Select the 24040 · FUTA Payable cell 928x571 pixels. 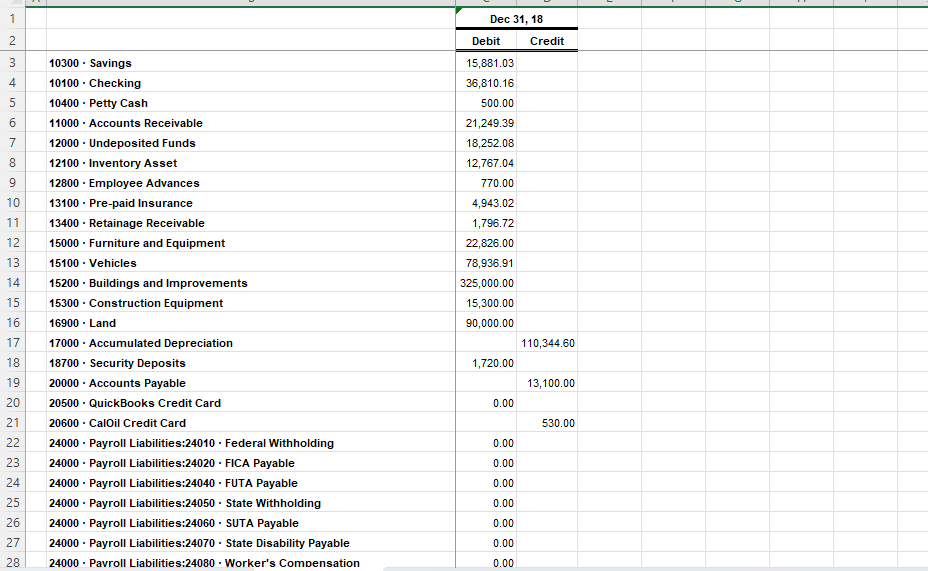[251, 483]
